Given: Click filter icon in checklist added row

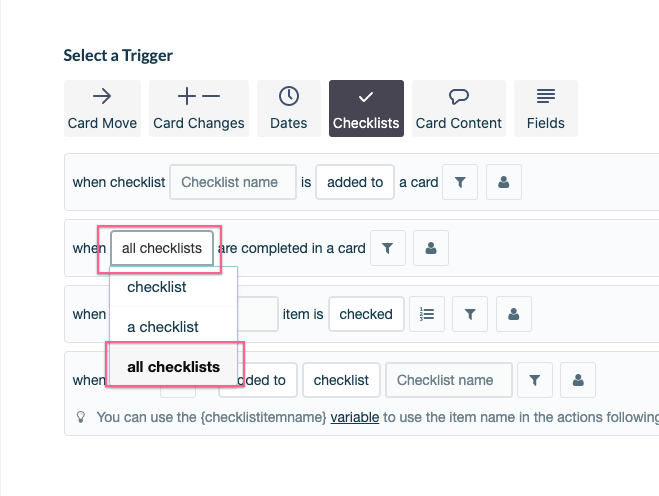Looking at the screenshot, I should pos(460,182).
